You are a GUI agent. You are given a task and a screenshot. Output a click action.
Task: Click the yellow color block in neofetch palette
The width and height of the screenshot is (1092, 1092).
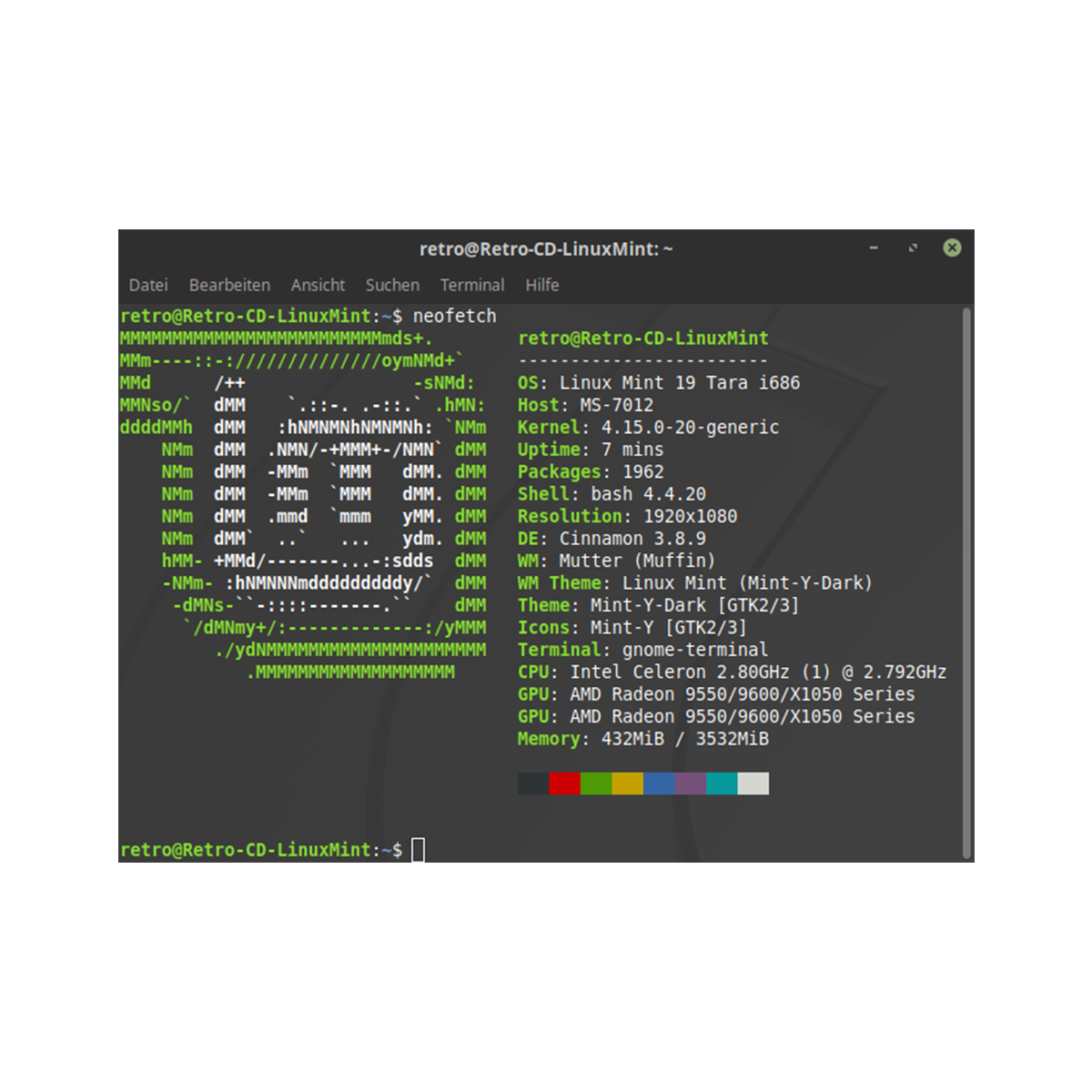click(627, 784)
